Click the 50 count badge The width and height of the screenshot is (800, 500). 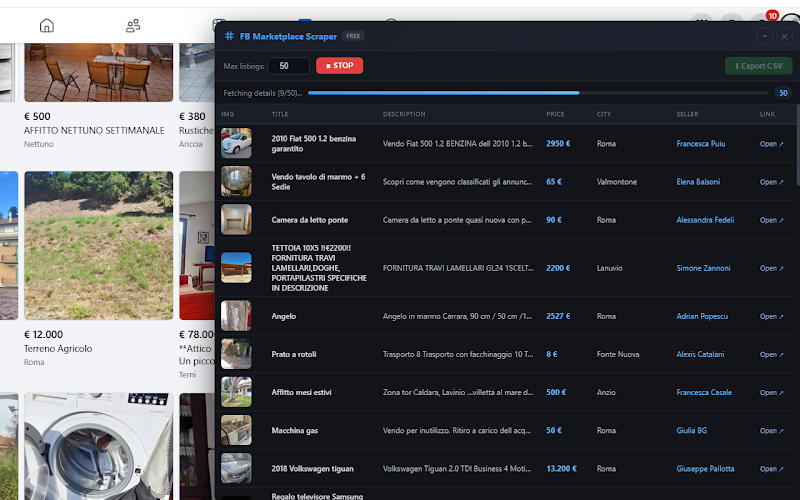[783, 93]
